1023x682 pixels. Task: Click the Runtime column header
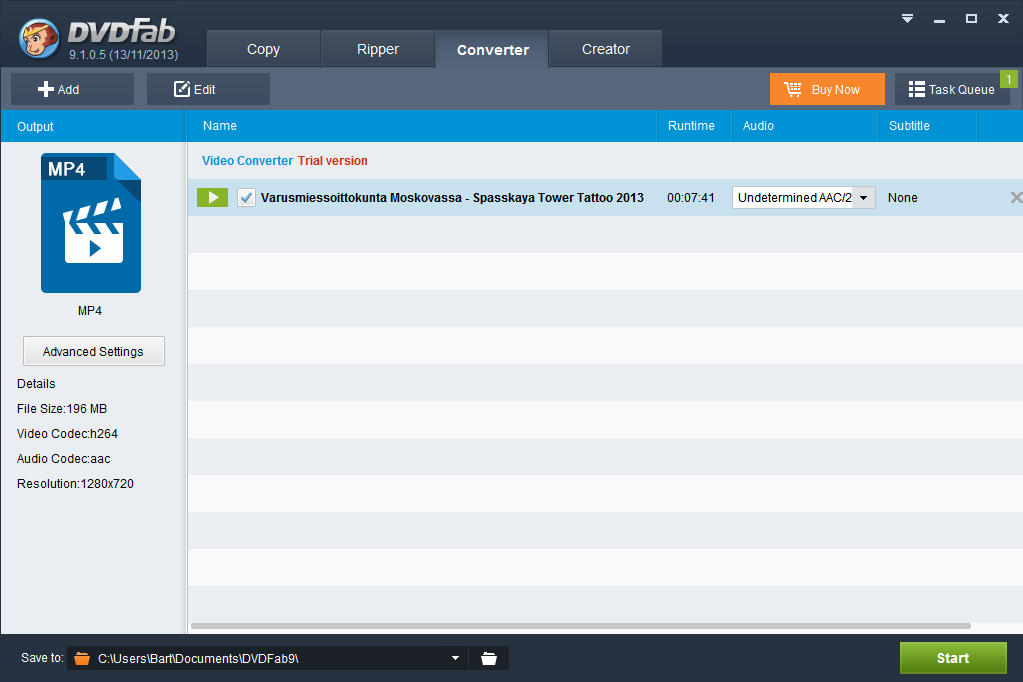(x=692, y=126)
